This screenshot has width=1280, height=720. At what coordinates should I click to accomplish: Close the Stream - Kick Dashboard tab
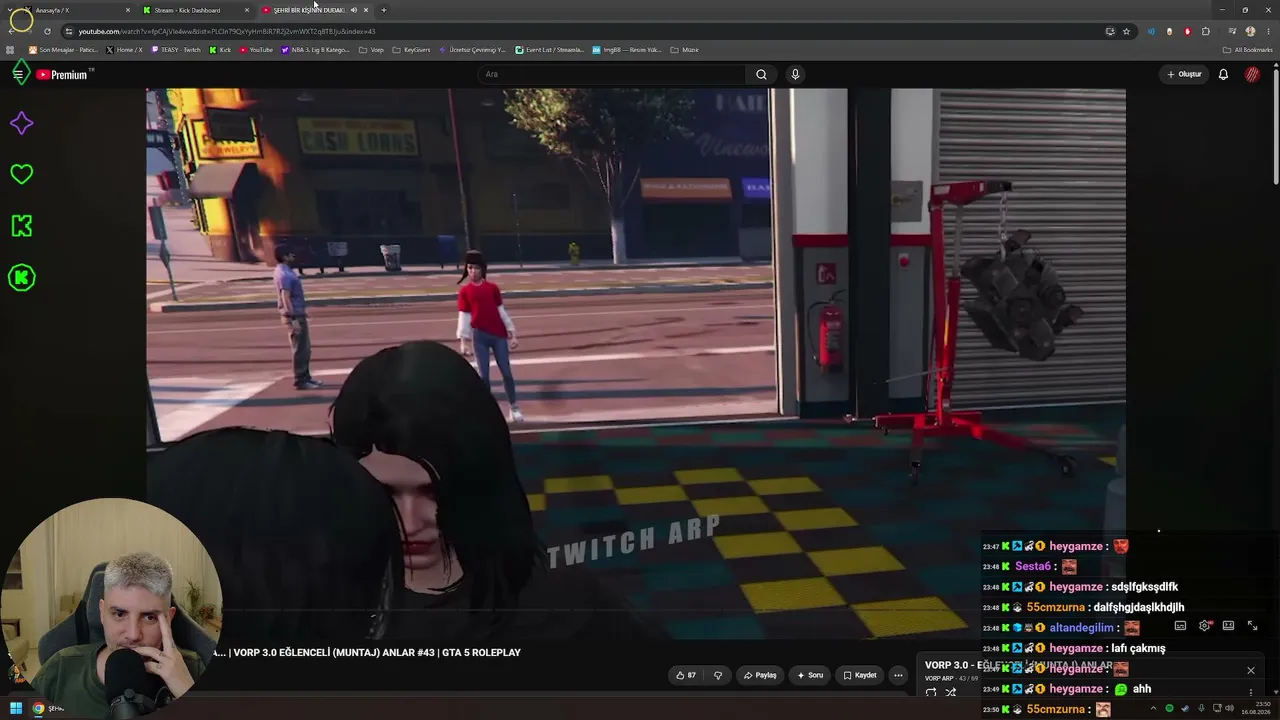click(247, 10)
